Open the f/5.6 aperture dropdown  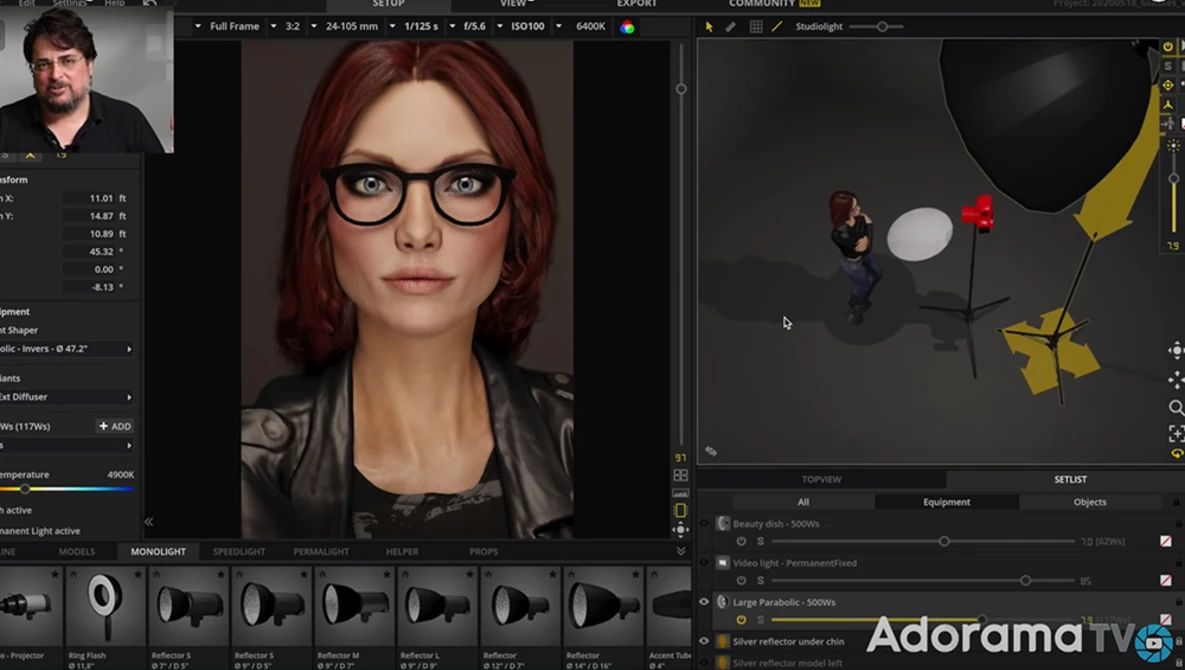(x=469, y=26)
